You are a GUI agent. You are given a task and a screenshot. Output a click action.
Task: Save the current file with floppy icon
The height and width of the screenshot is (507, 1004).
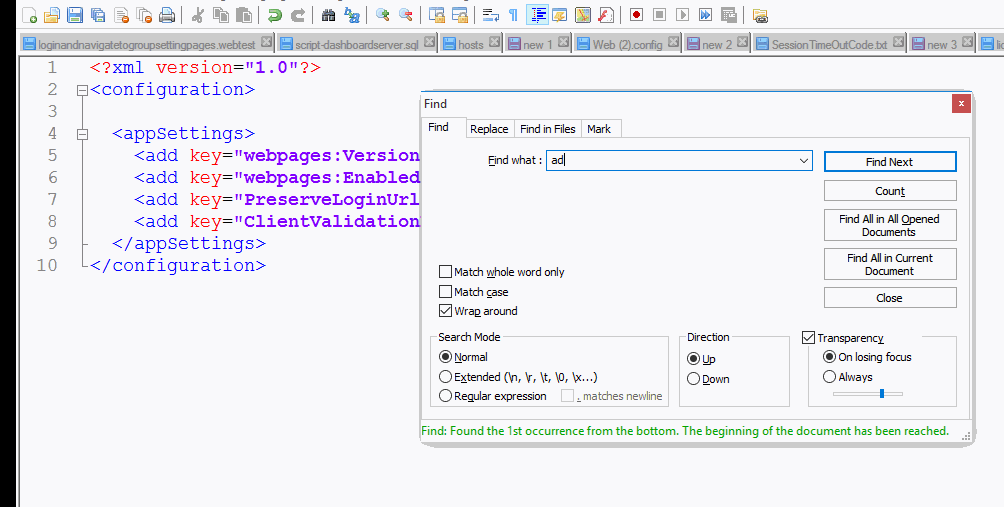pos(74,15)
